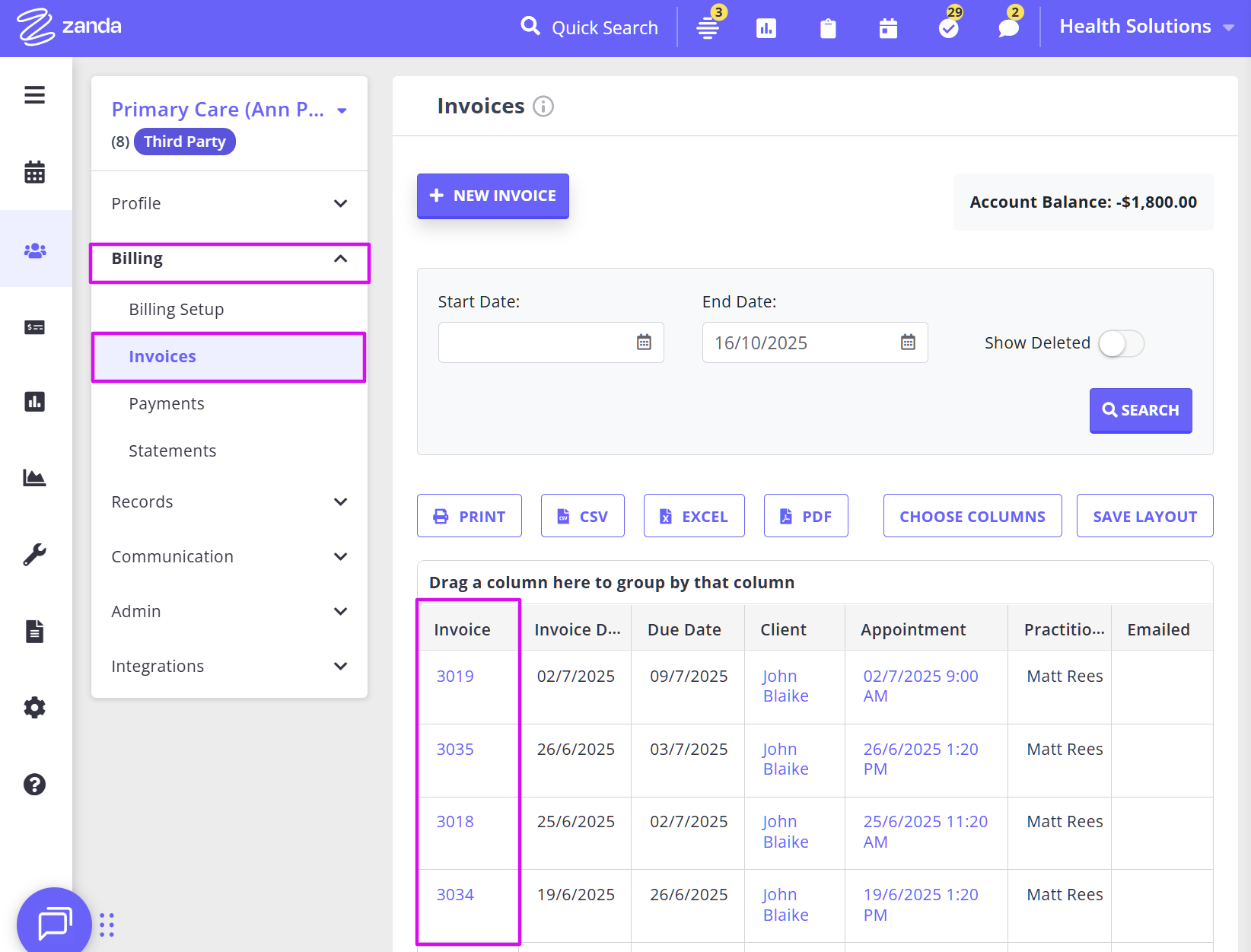Open the tasks checkmark icon with badge 29
Image resolution: width=1251 pixels, height=952 pixels.
[x=948, y=28]
